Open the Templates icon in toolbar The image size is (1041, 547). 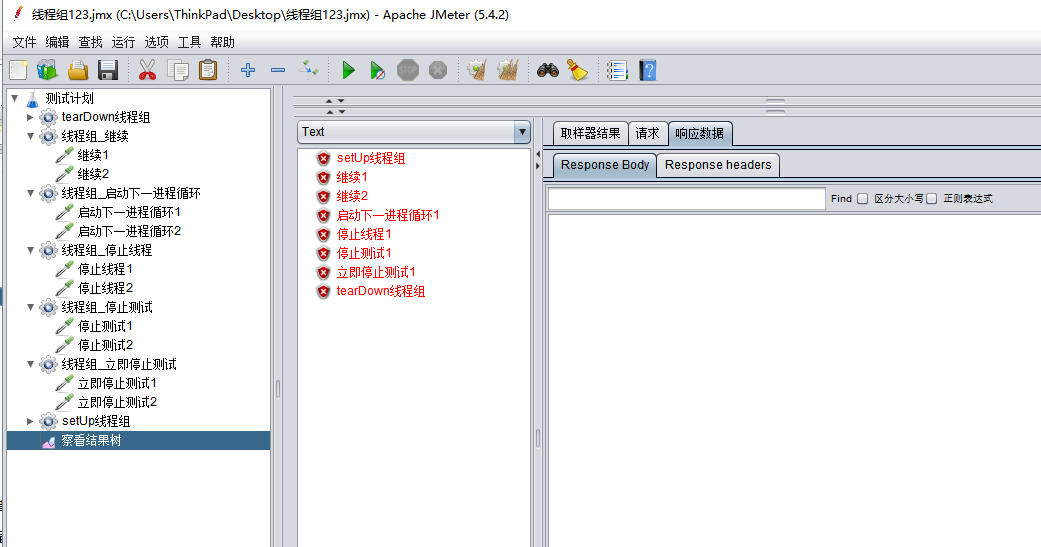(47, 70)
